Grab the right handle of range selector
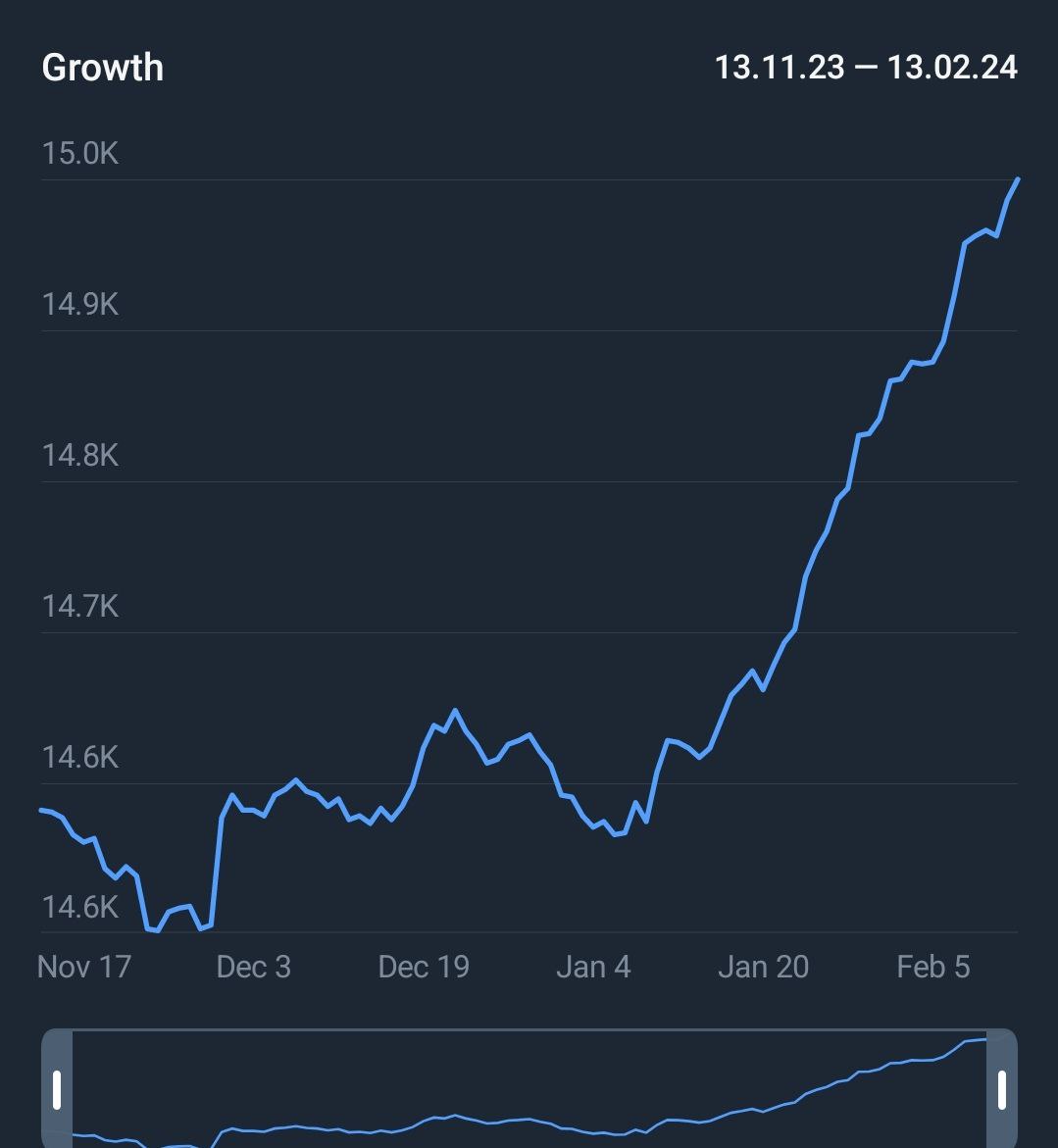 coord(1001,1089)
